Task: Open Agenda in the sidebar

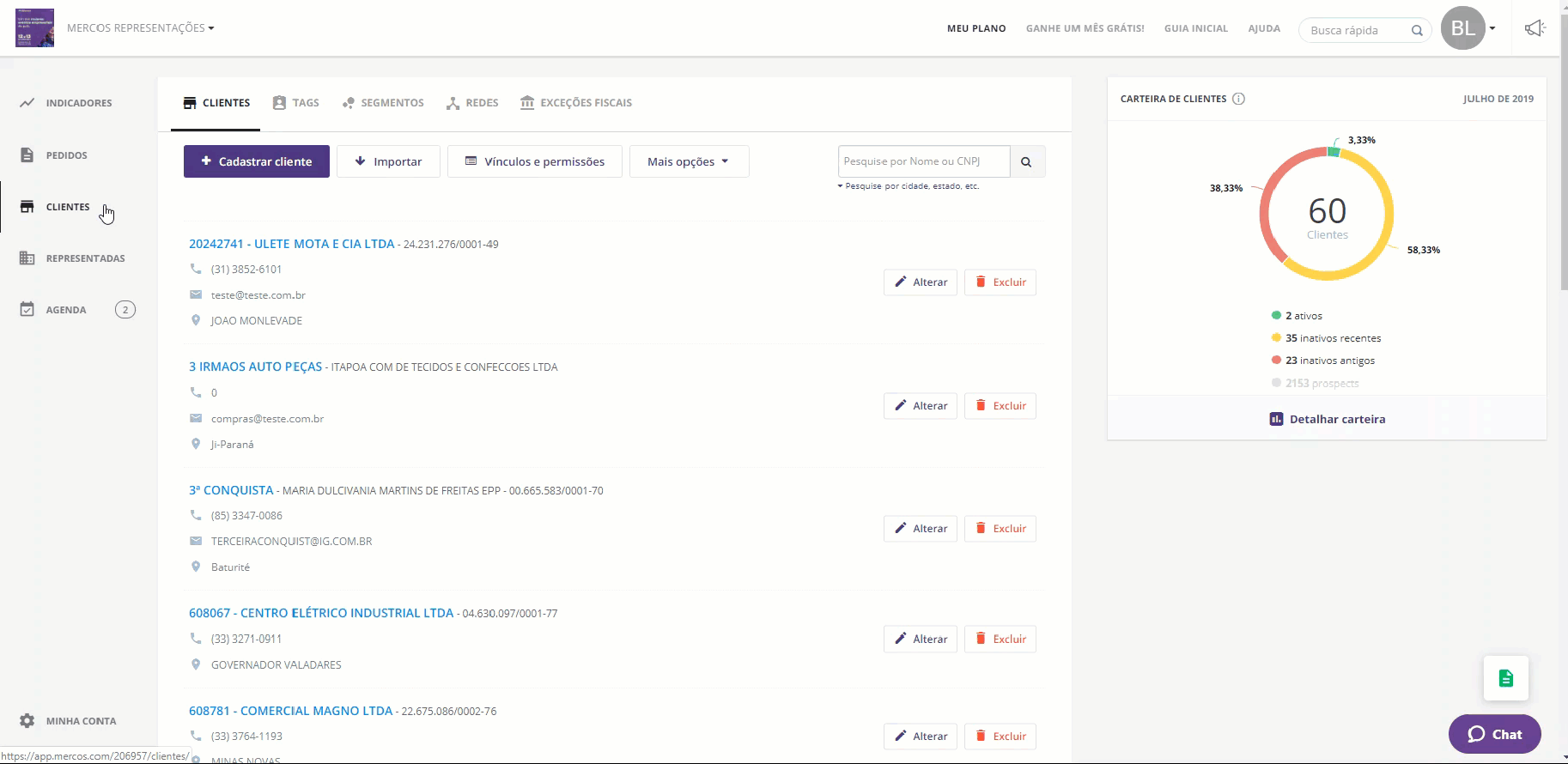Action: (65, 310)
